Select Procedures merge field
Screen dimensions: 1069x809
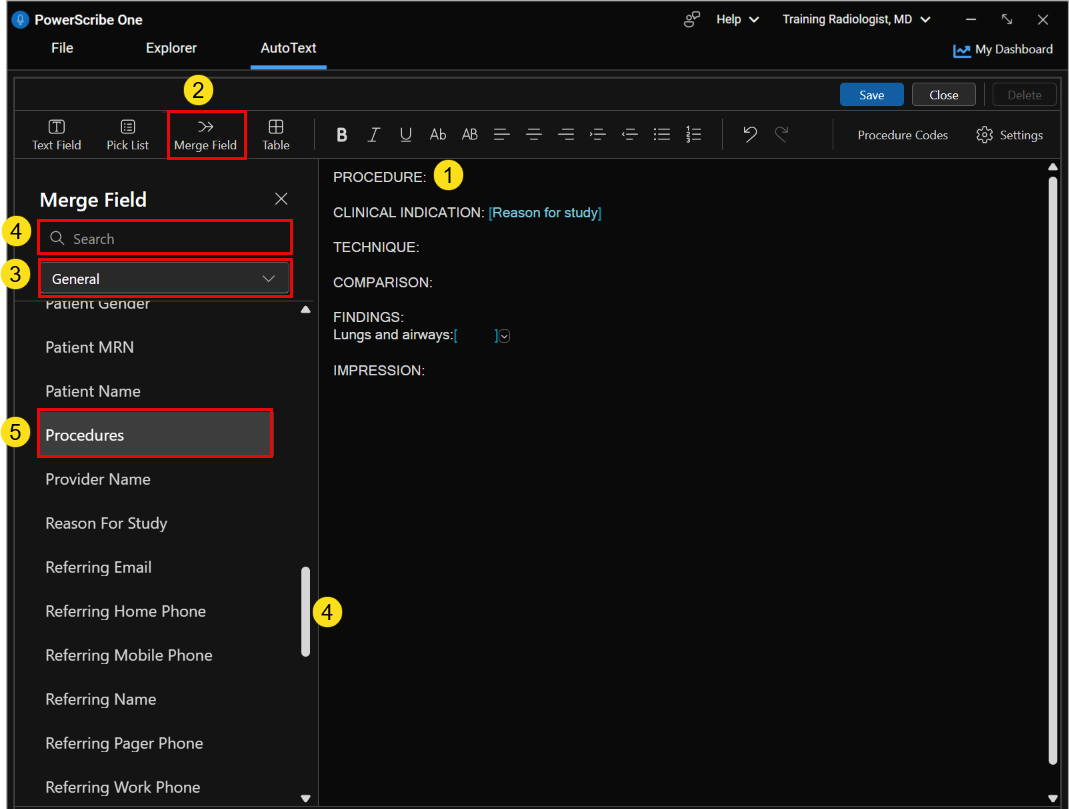coord(155,435)
